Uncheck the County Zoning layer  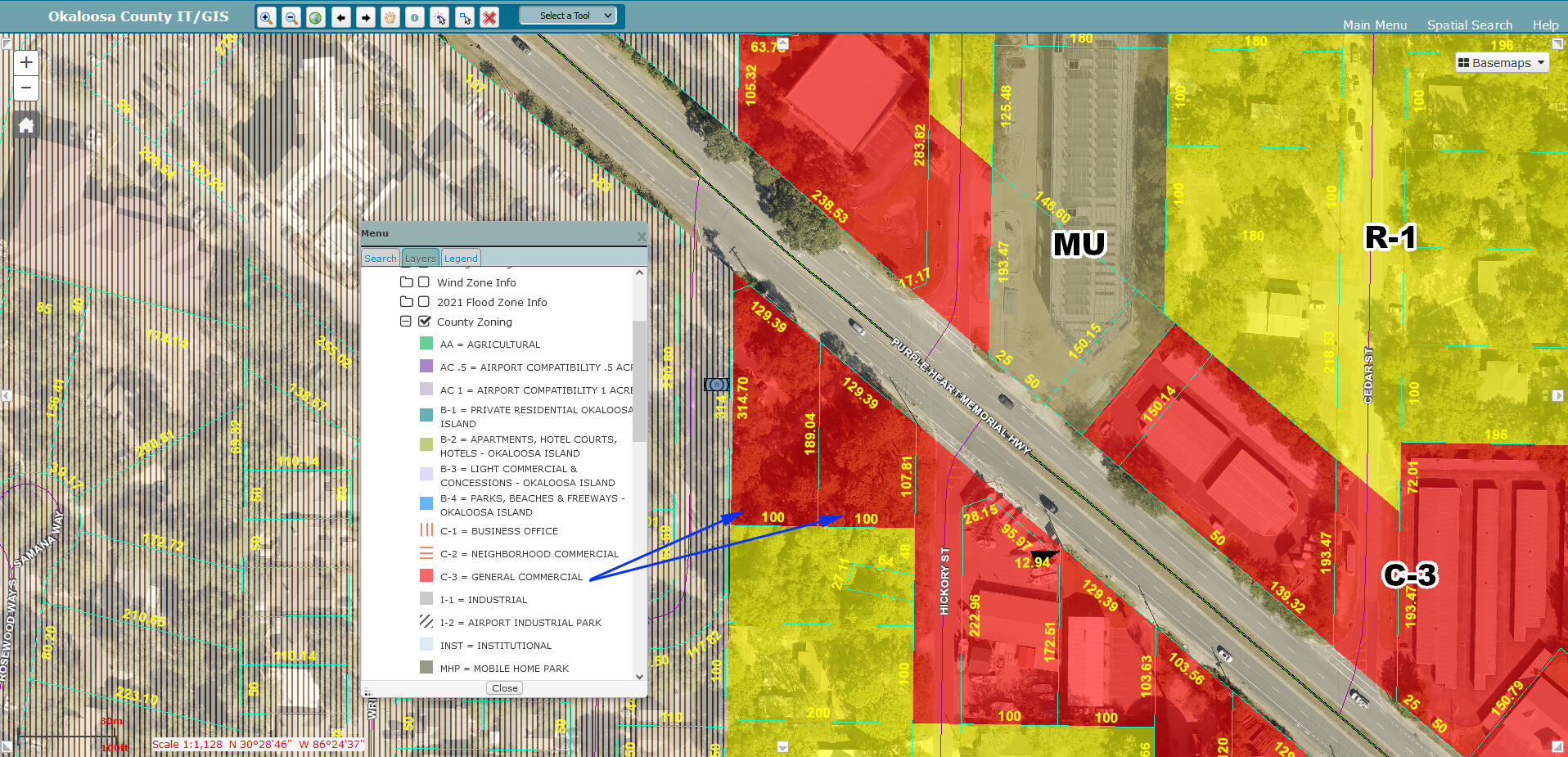(x=424, y=322)
